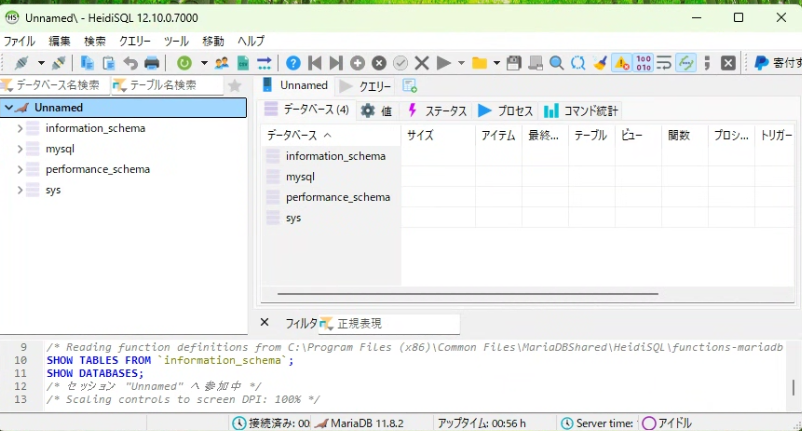Toggle the word wrap icon
This screenshot has height=431, width=802.
(664, 63)
